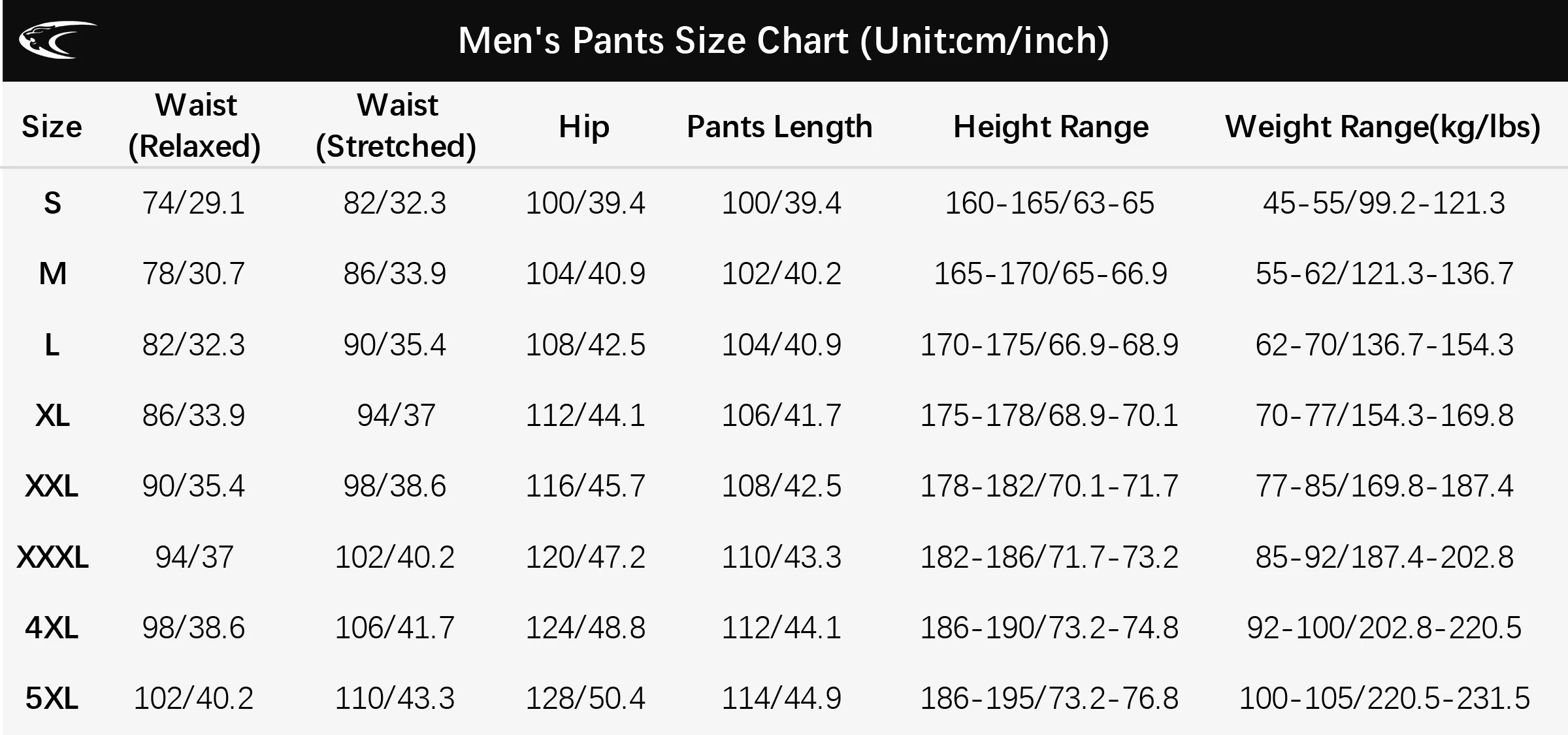Click the 4XL size row label

(x=52, y=628)
